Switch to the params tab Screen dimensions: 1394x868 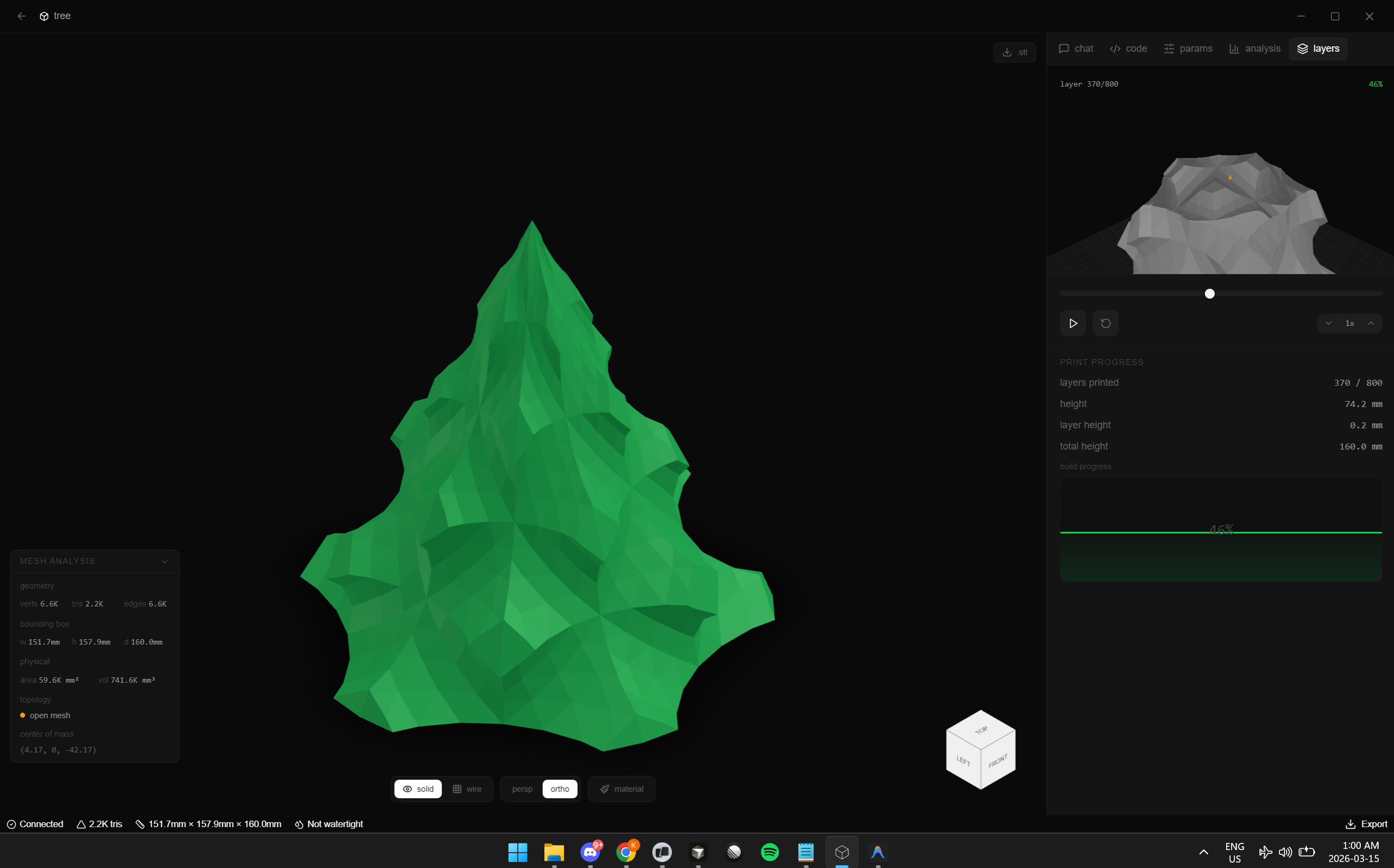(1188, 49)
